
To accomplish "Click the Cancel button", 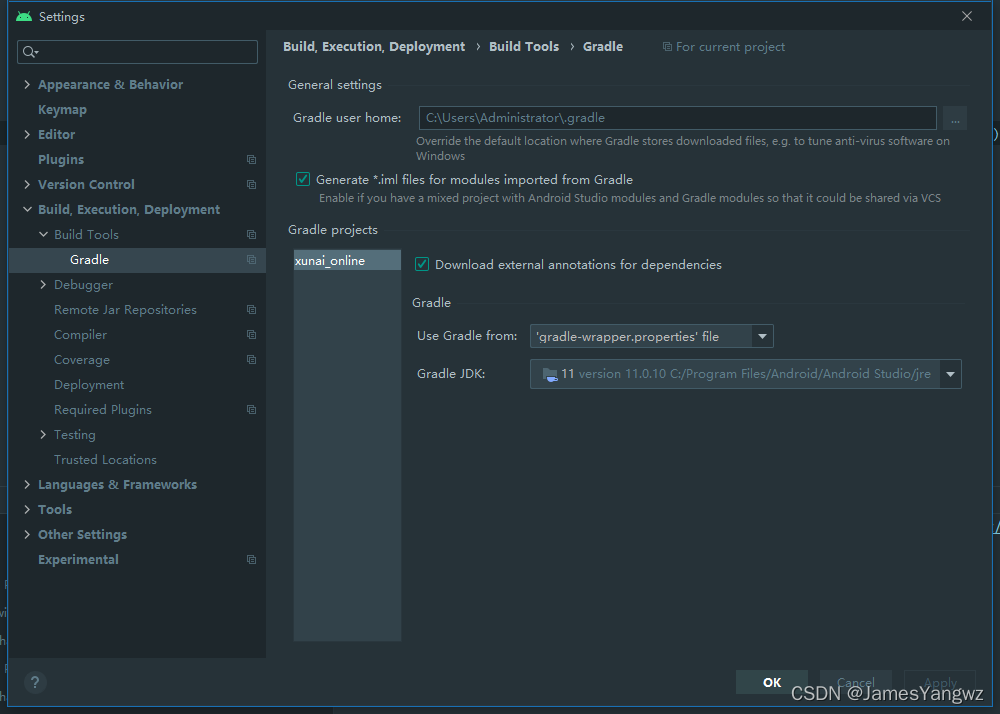I will pyautogui.click(x=855, y=682).
